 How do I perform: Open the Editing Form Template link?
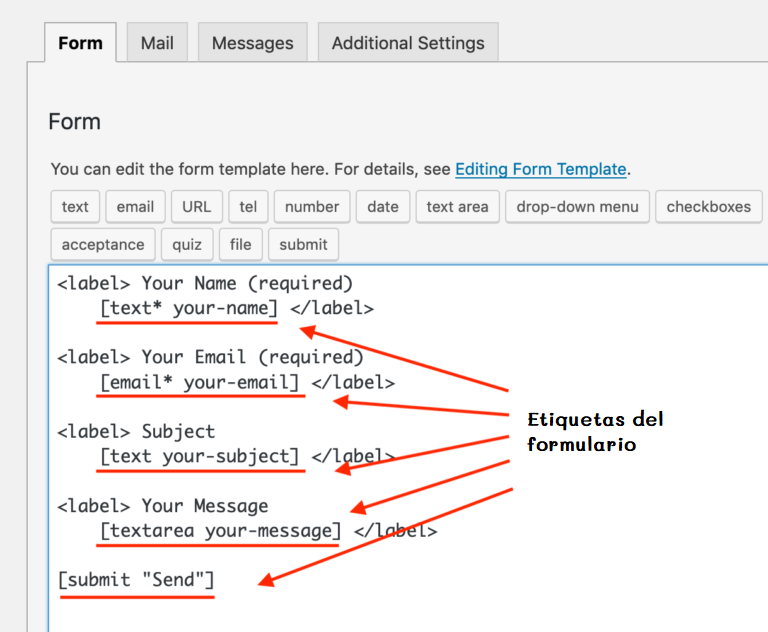click(x=540, y=169)
